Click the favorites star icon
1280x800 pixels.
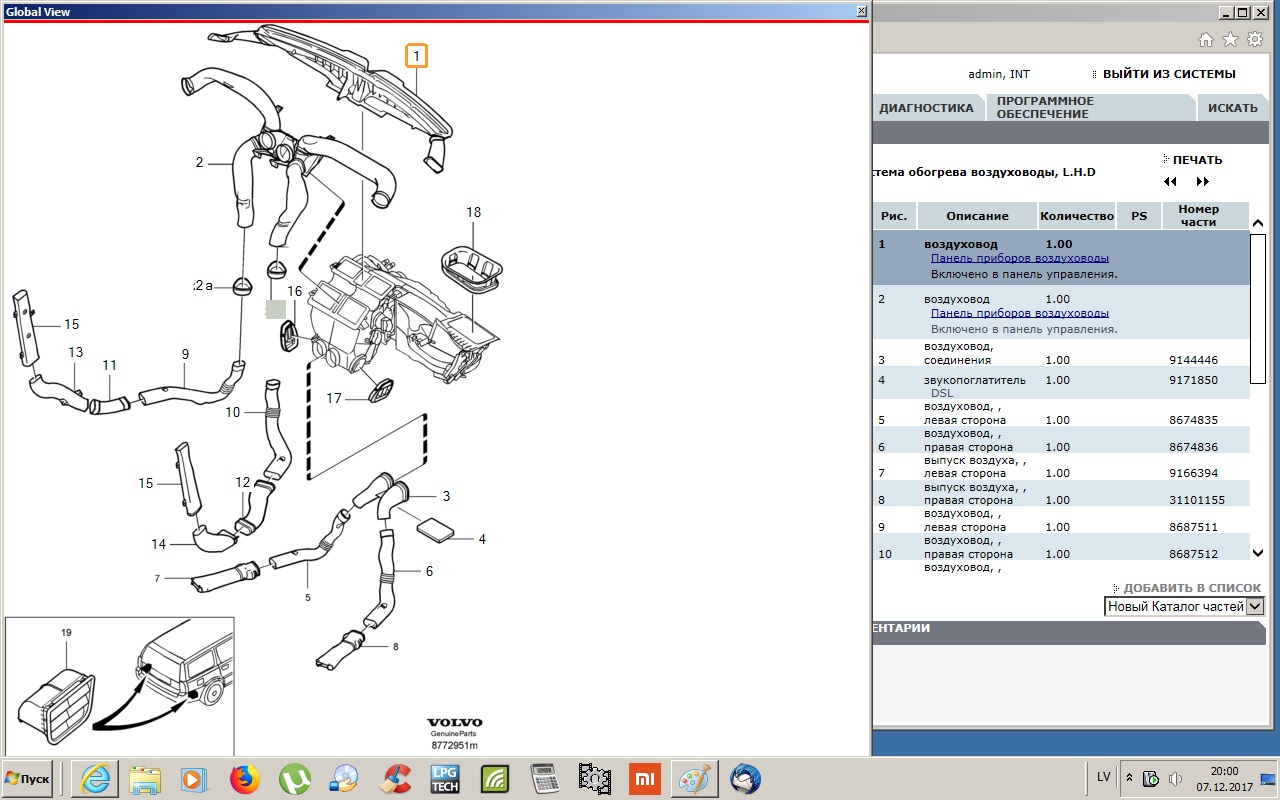point(1230,40)
